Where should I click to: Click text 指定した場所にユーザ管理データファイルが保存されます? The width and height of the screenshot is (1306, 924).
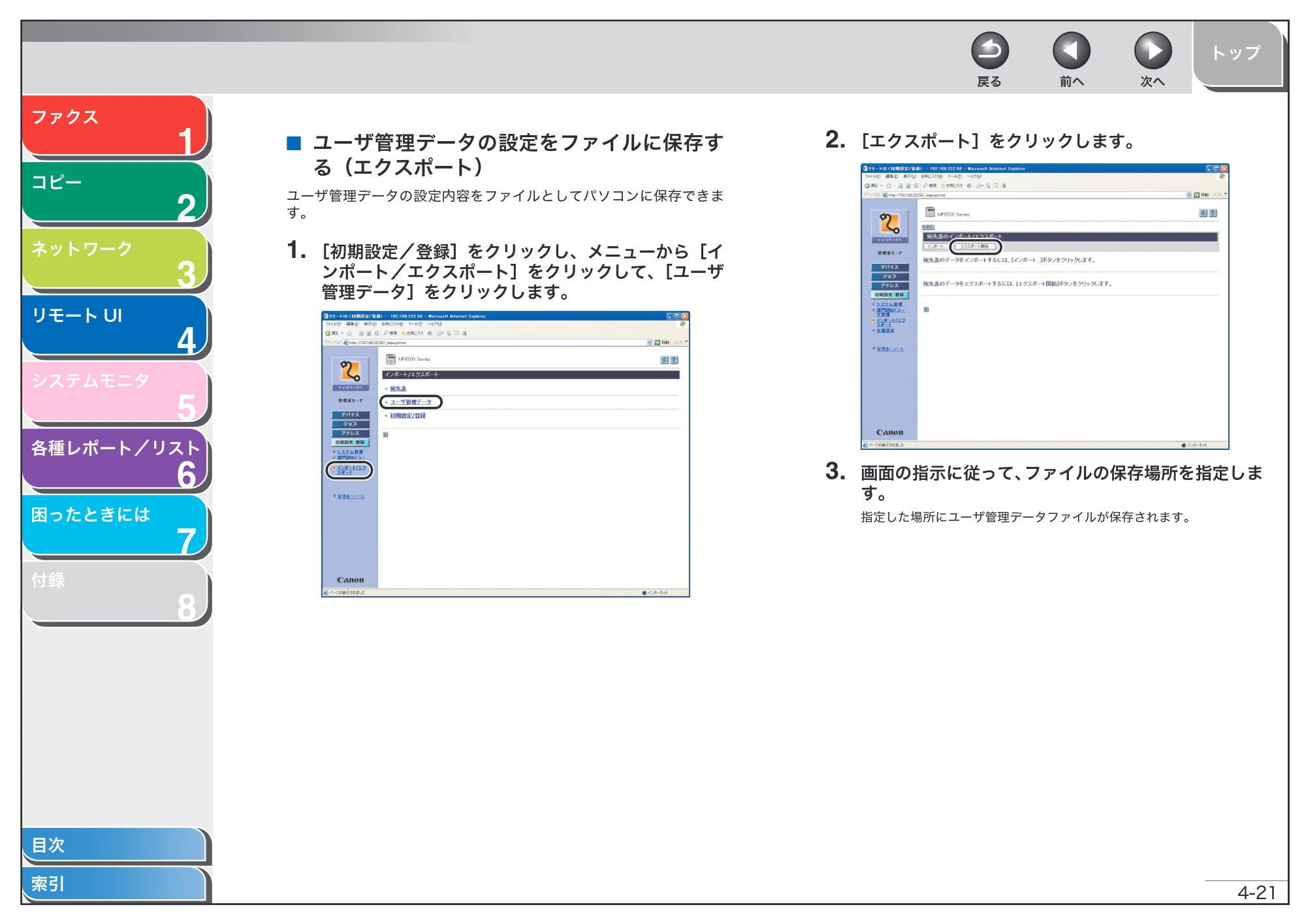[1027, 517]
